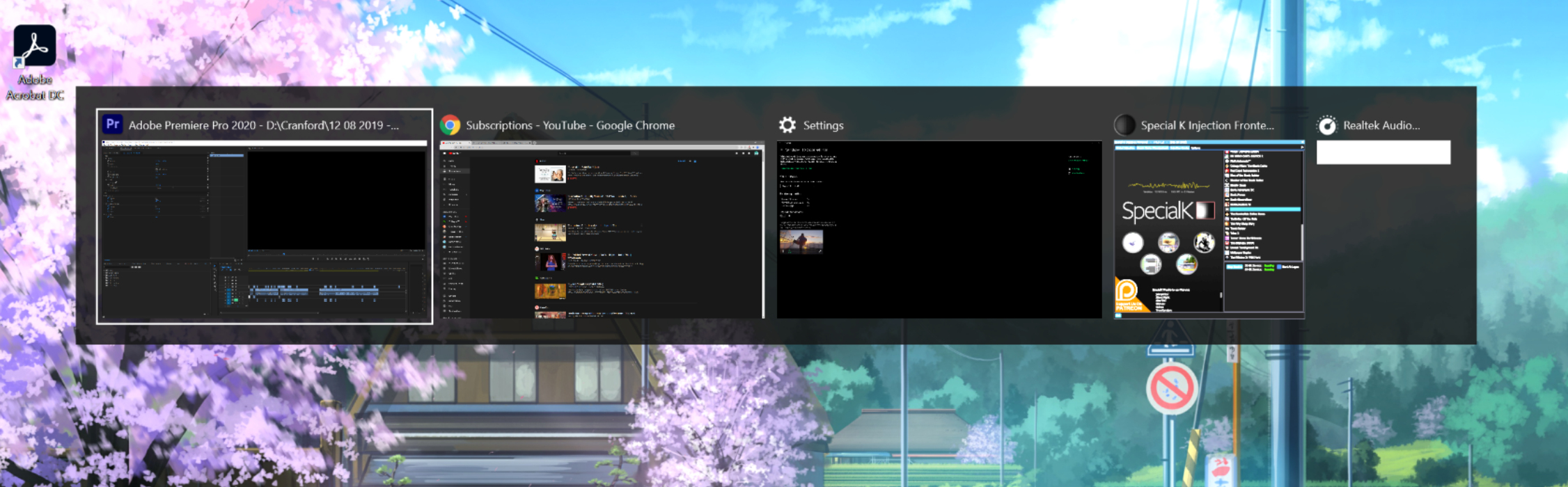Click the highlighted cyan row in Special K list

pos(1264,209)
